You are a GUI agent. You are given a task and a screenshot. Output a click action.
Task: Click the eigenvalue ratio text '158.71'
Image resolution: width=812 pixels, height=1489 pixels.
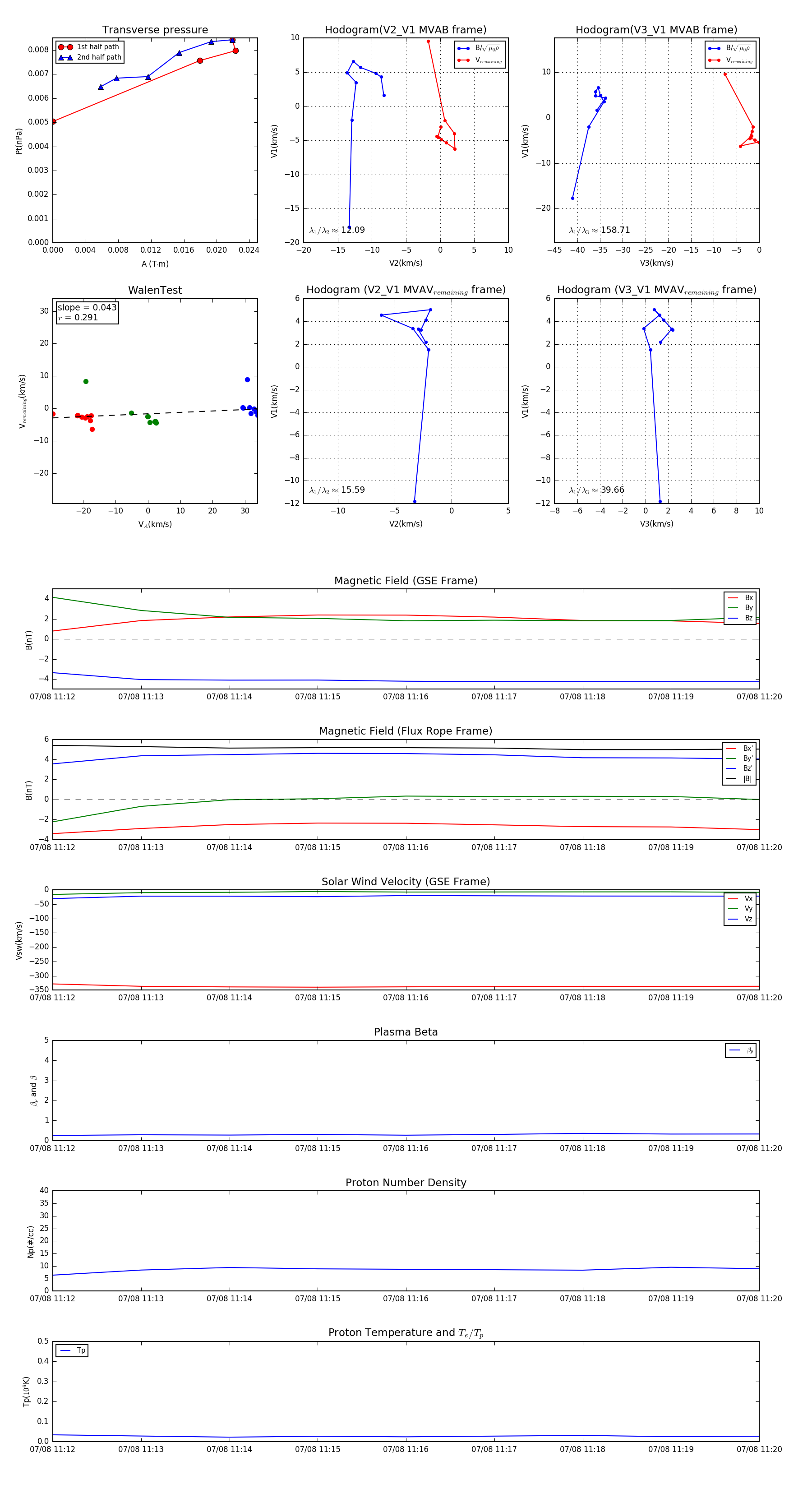615,230
